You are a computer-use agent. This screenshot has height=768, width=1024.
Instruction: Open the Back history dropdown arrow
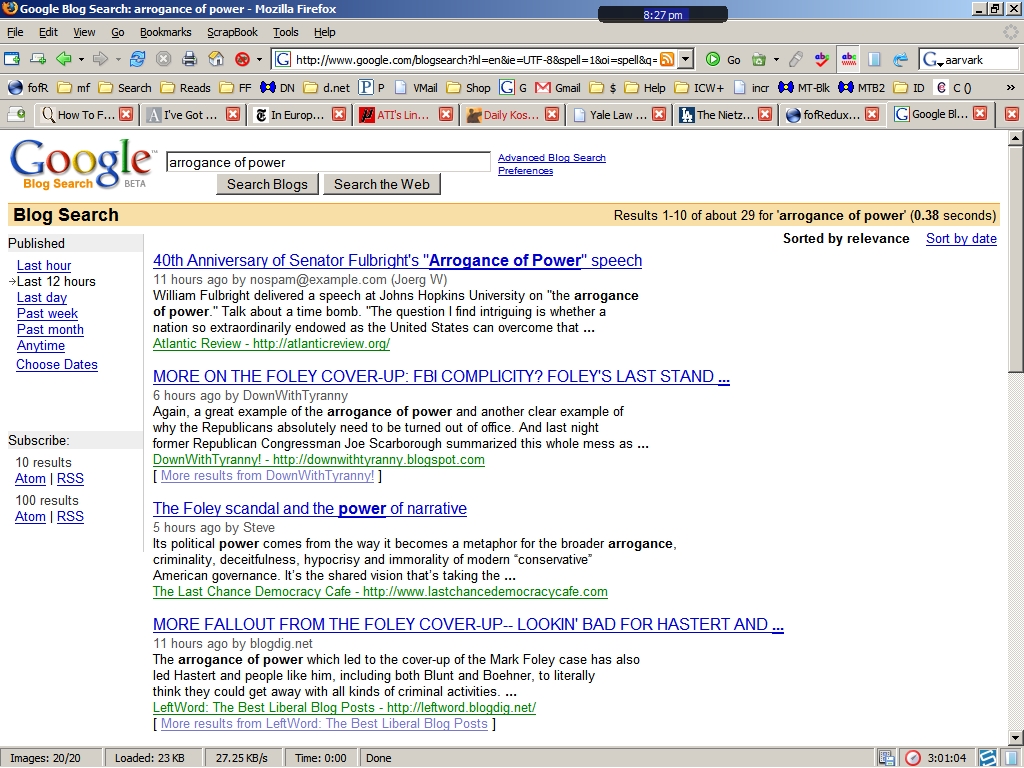[x=82, y=59]
